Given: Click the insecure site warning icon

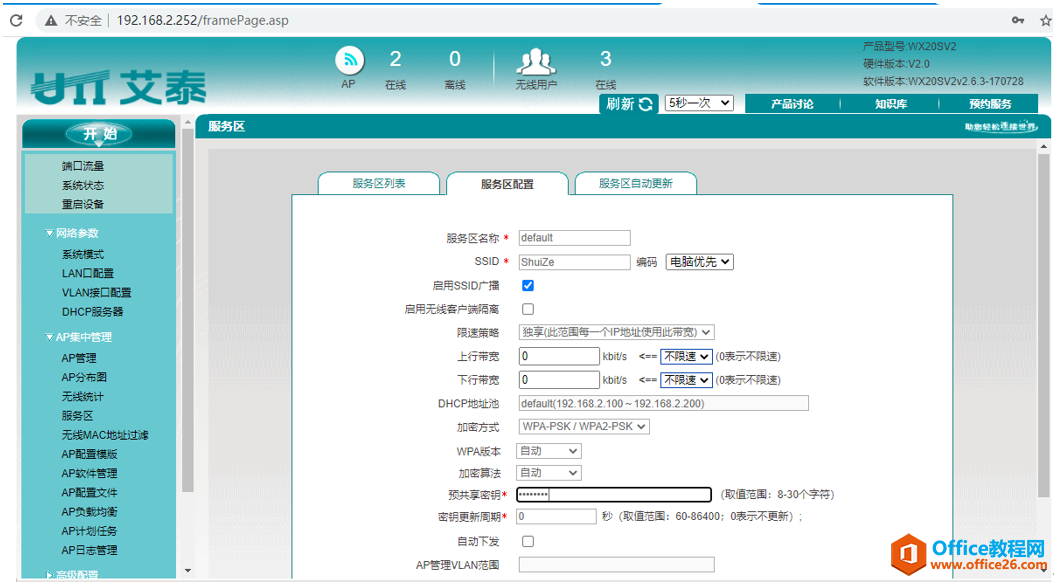Looking at the screenshot, I should pos(50,21).
